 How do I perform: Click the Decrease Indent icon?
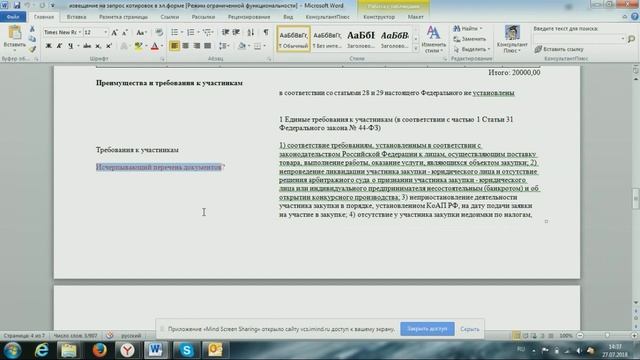coord(225,32)
